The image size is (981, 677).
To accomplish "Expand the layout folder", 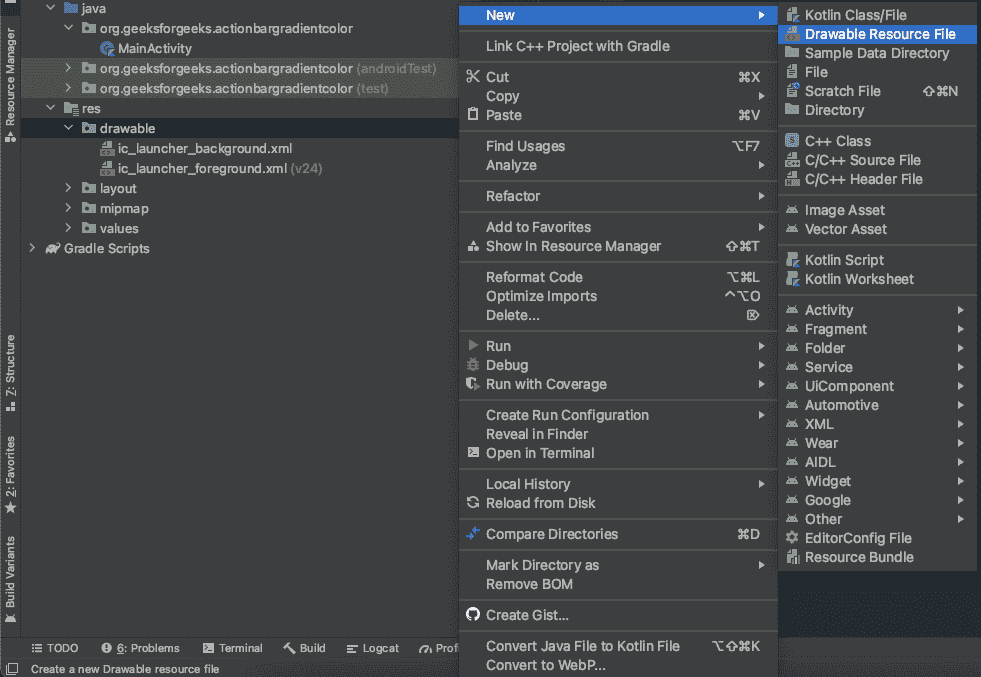I will [68, 188].
